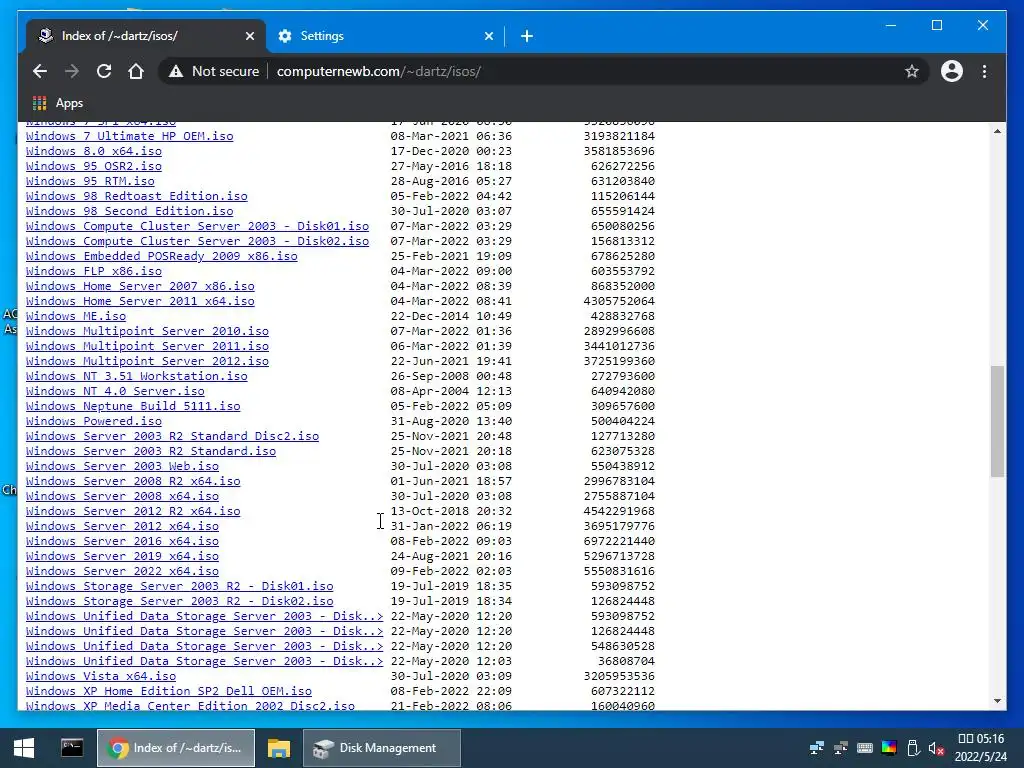Click the scrollbar up arrow

coord(997,131)
